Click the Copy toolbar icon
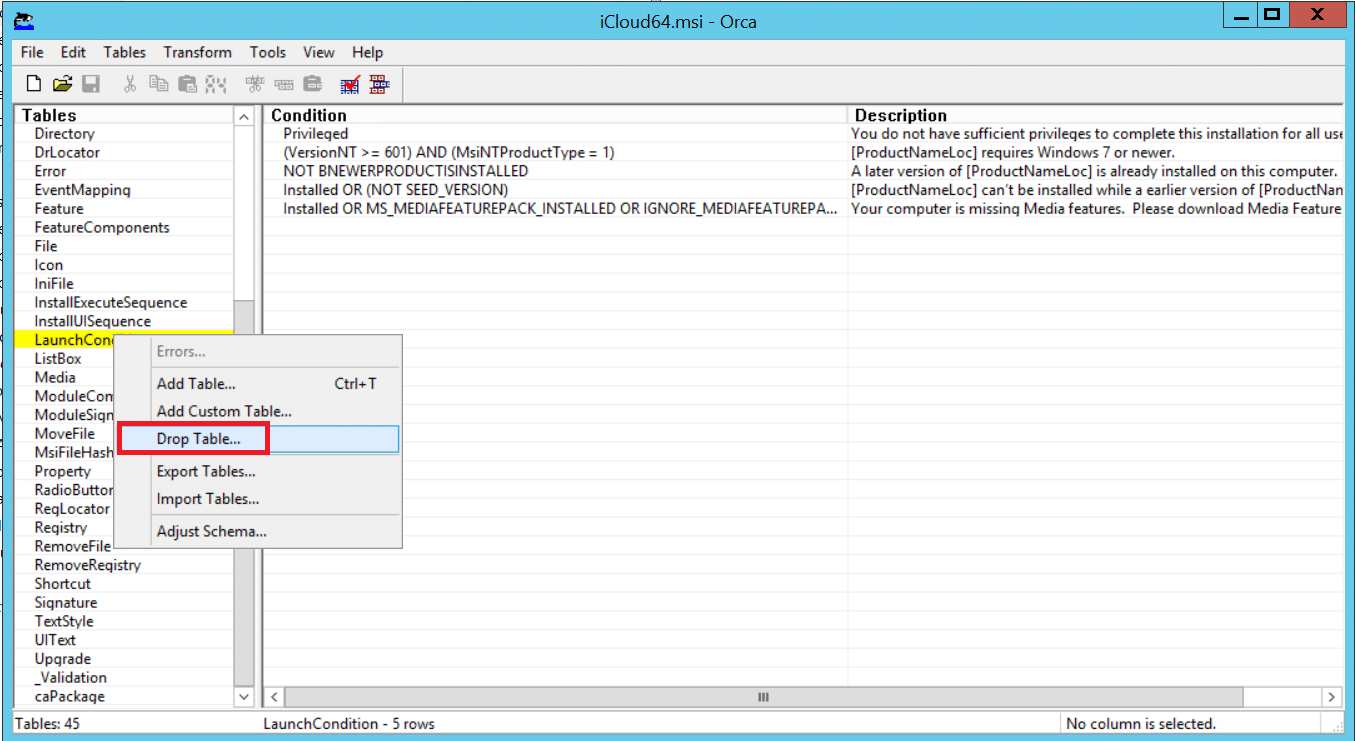 pyautogui.click(x=158, y=84)
